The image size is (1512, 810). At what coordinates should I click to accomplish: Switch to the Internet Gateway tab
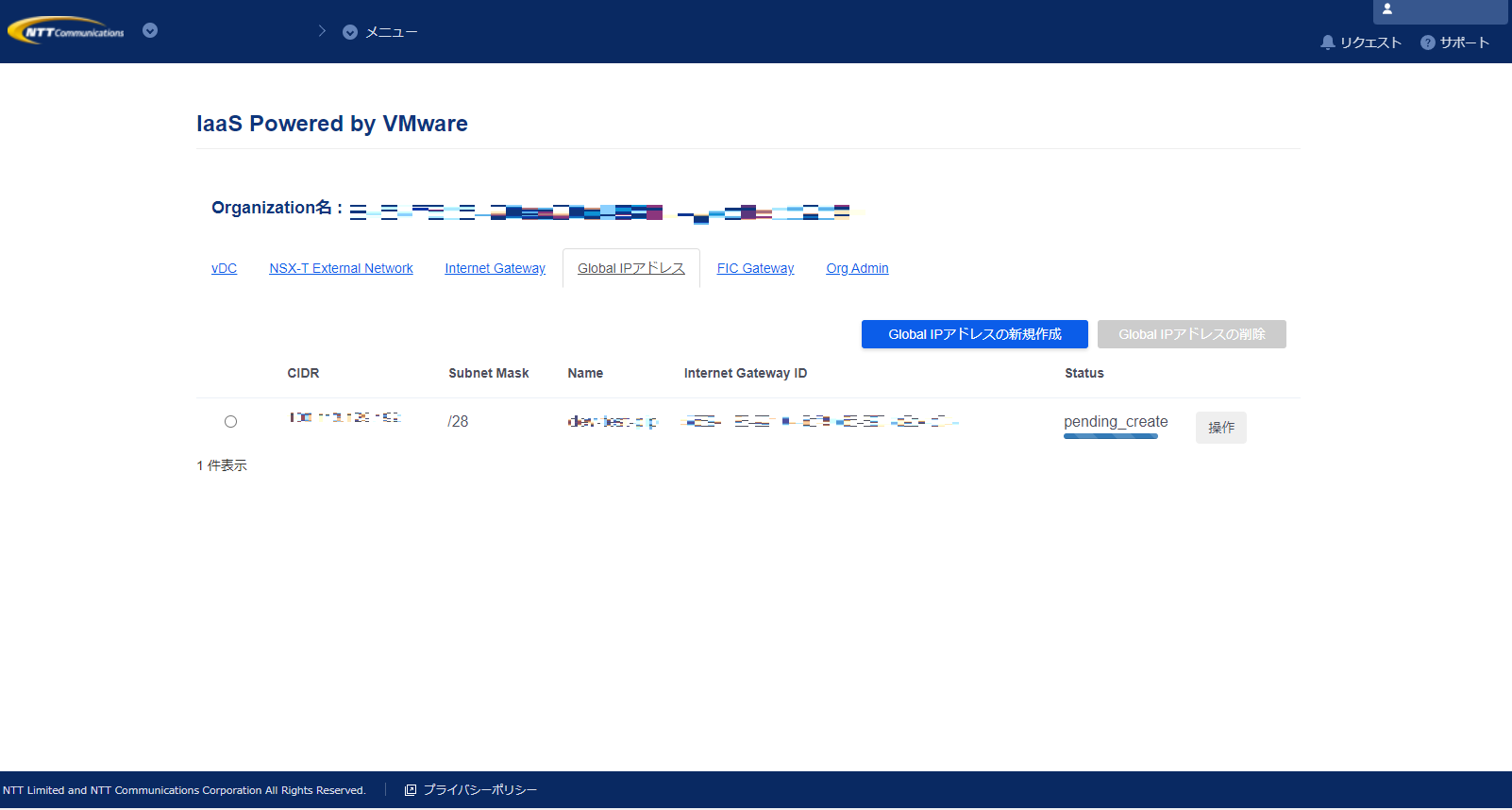point(496,268)
